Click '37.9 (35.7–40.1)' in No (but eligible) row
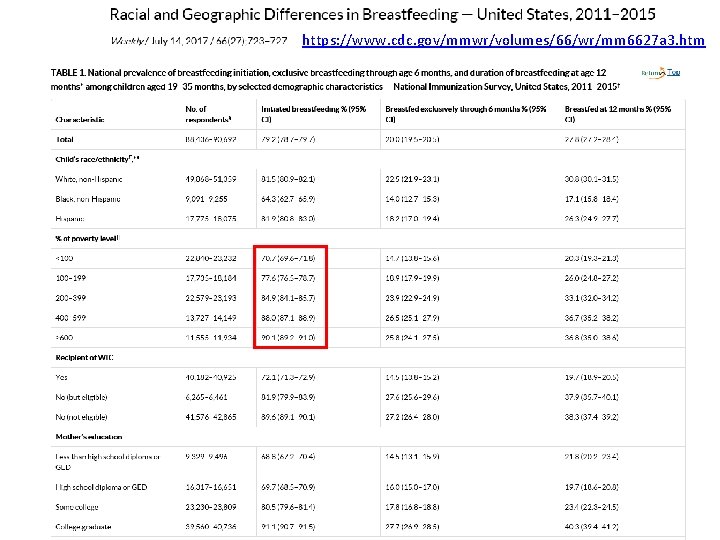This screenshot has height=540, width=720. tap(591, 397)
